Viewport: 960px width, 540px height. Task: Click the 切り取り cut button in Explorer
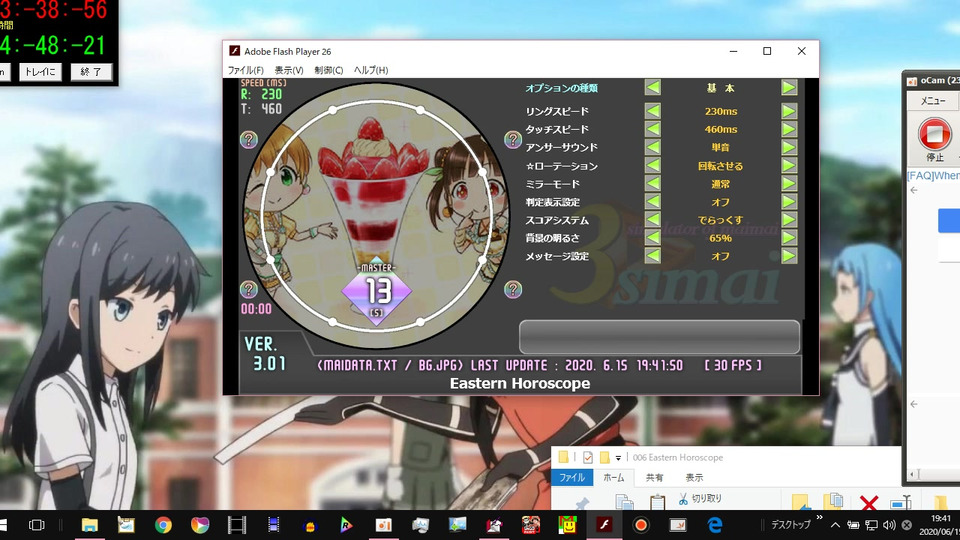[x=700, y=499]
